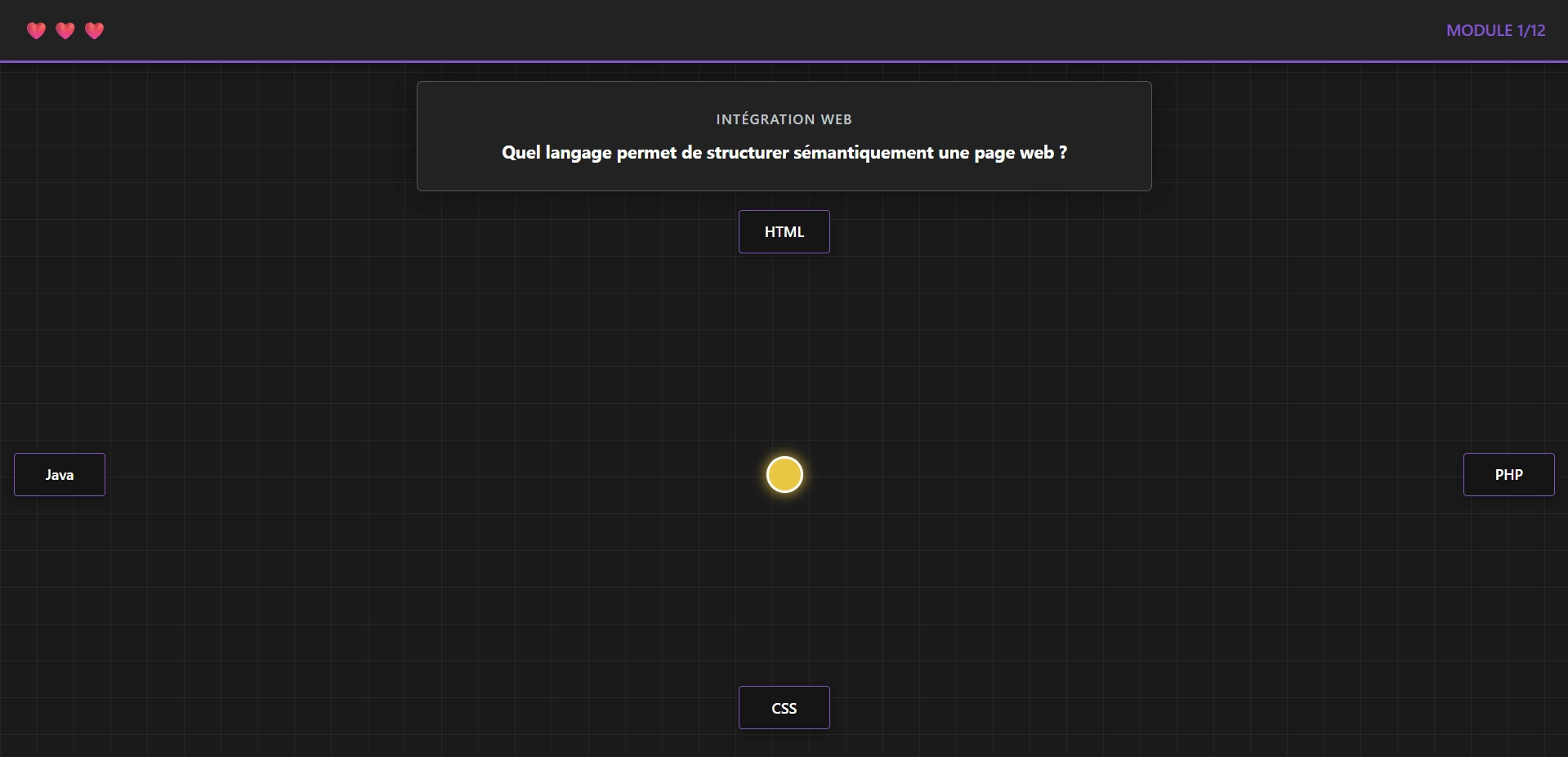Choose the HTML answer

pos(784,232)
